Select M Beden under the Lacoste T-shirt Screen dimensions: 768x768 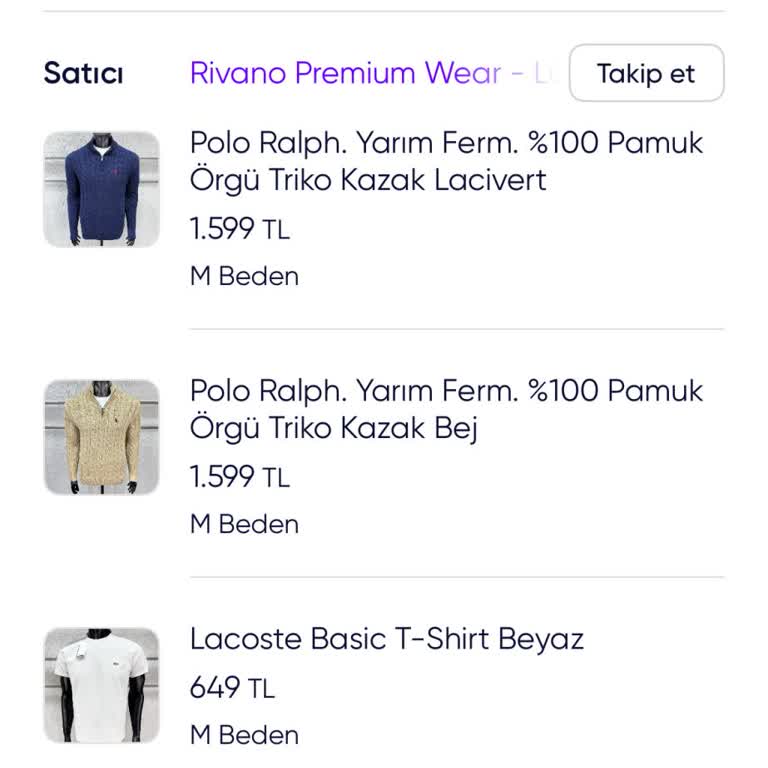click(244, 735)
